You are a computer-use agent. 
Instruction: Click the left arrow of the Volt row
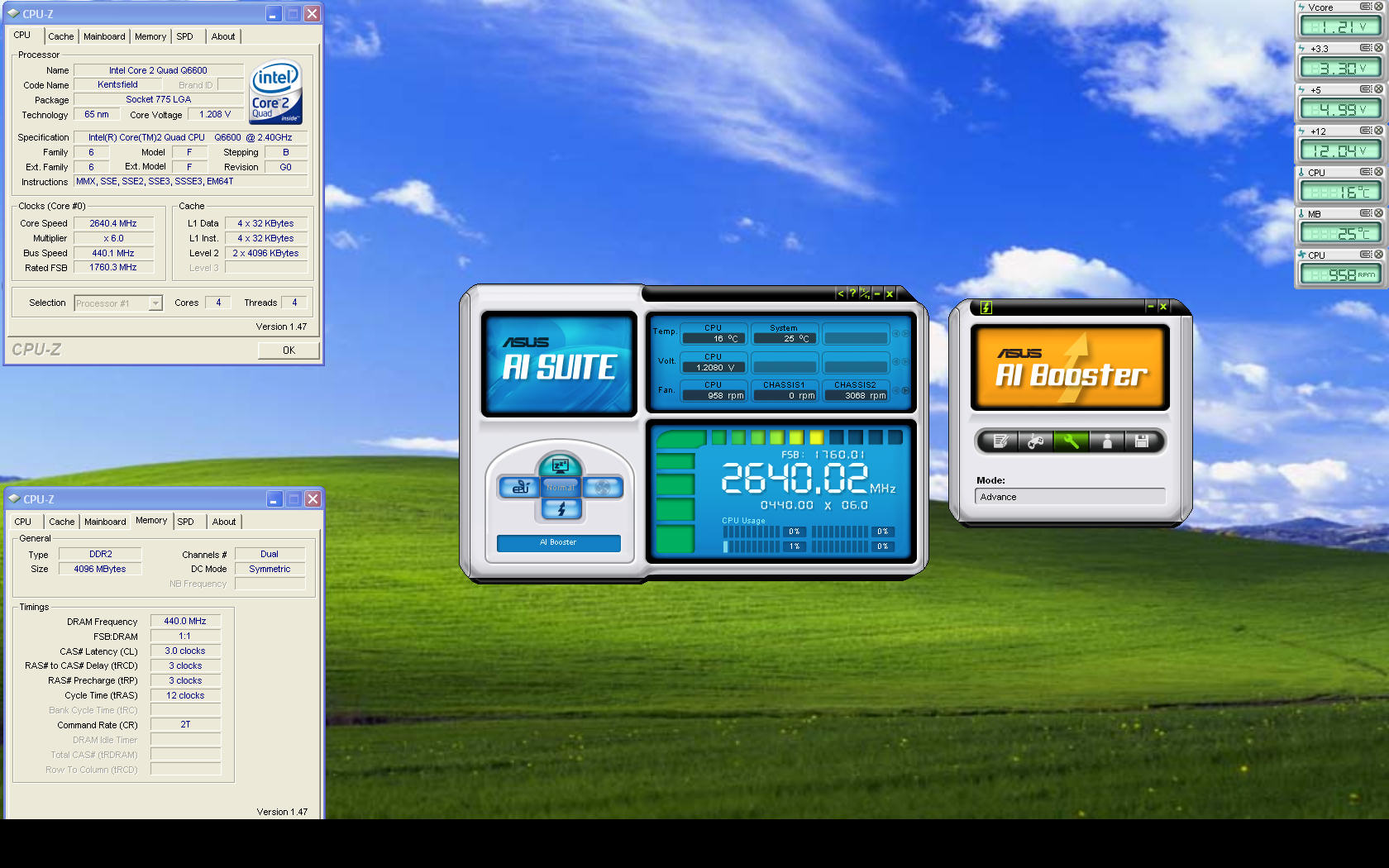tap(895, 362)
